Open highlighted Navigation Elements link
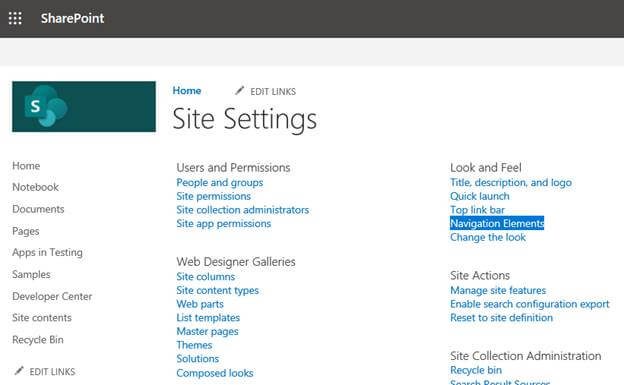 click(x=497, y=223)
